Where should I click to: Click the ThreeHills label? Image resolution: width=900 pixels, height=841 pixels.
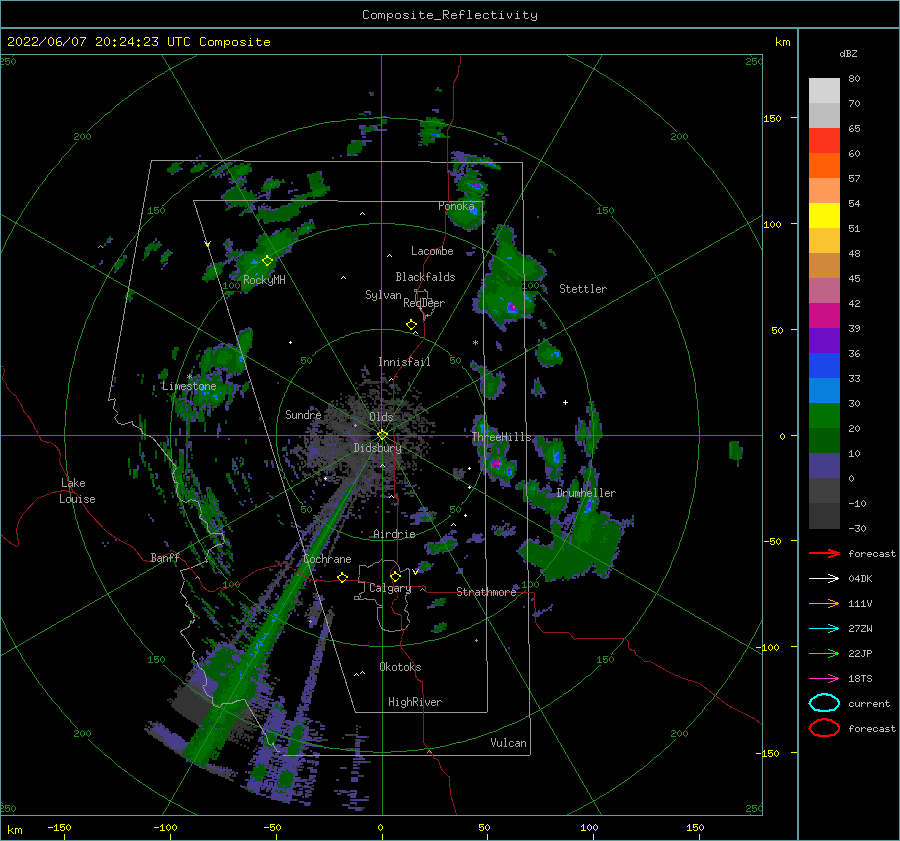click(x=502, y=437)
